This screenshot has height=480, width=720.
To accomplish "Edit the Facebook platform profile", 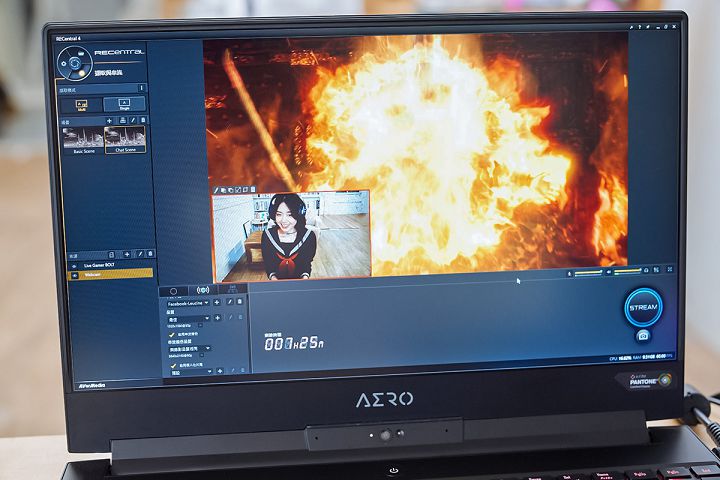I will [230, 302].
